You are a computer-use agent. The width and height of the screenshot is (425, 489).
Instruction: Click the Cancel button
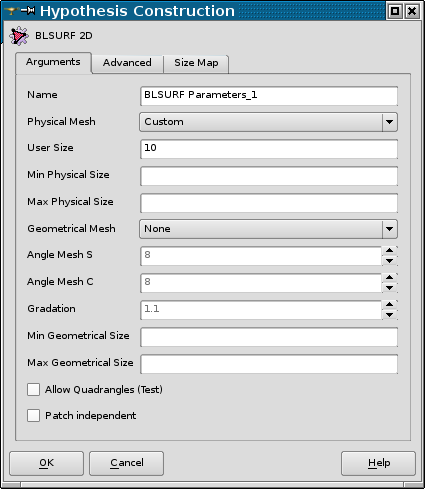127,463
